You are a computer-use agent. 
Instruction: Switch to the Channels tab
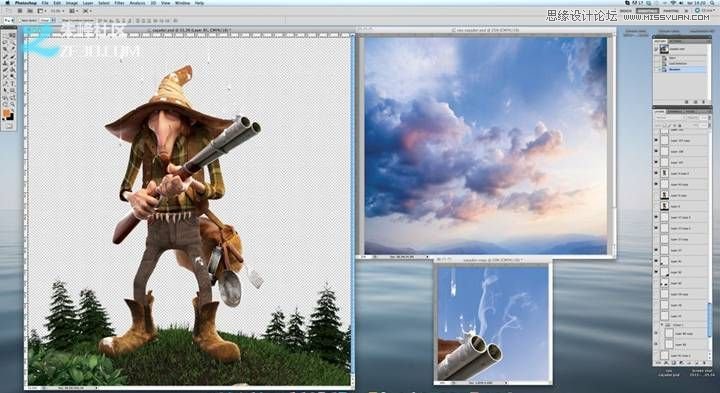[x=675, y=112]
